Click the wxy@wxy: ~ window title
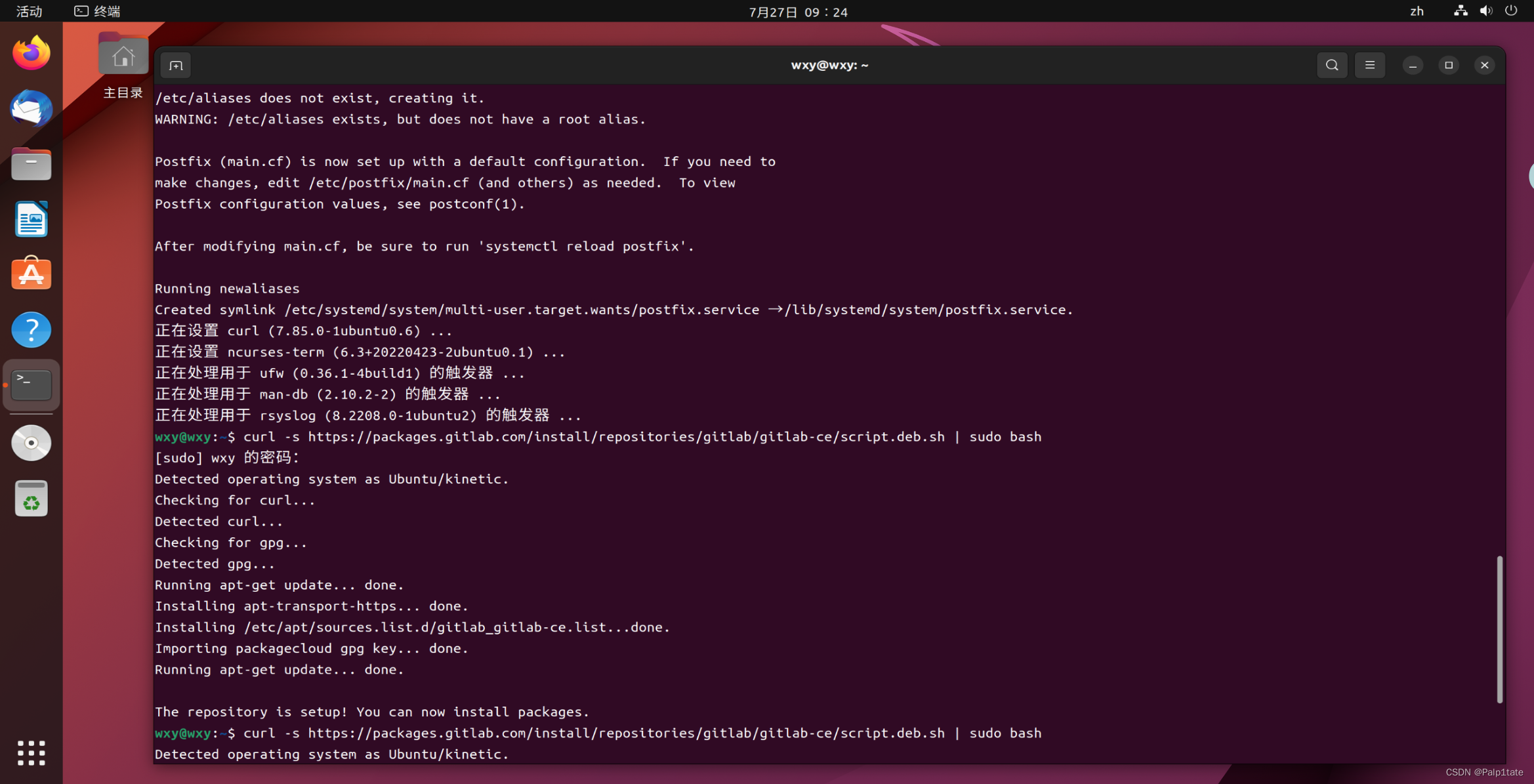1534x784 pixels. 829,65
